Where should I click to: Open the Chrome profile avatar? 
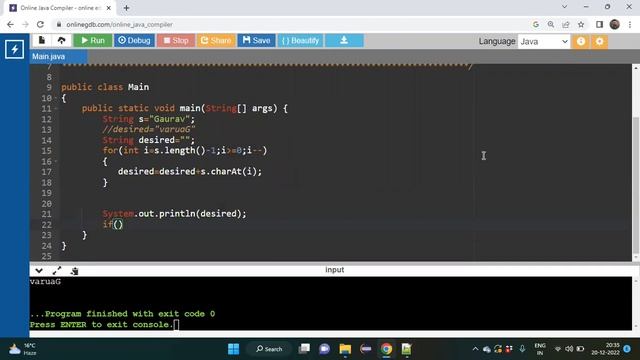(x=615, y=24)
